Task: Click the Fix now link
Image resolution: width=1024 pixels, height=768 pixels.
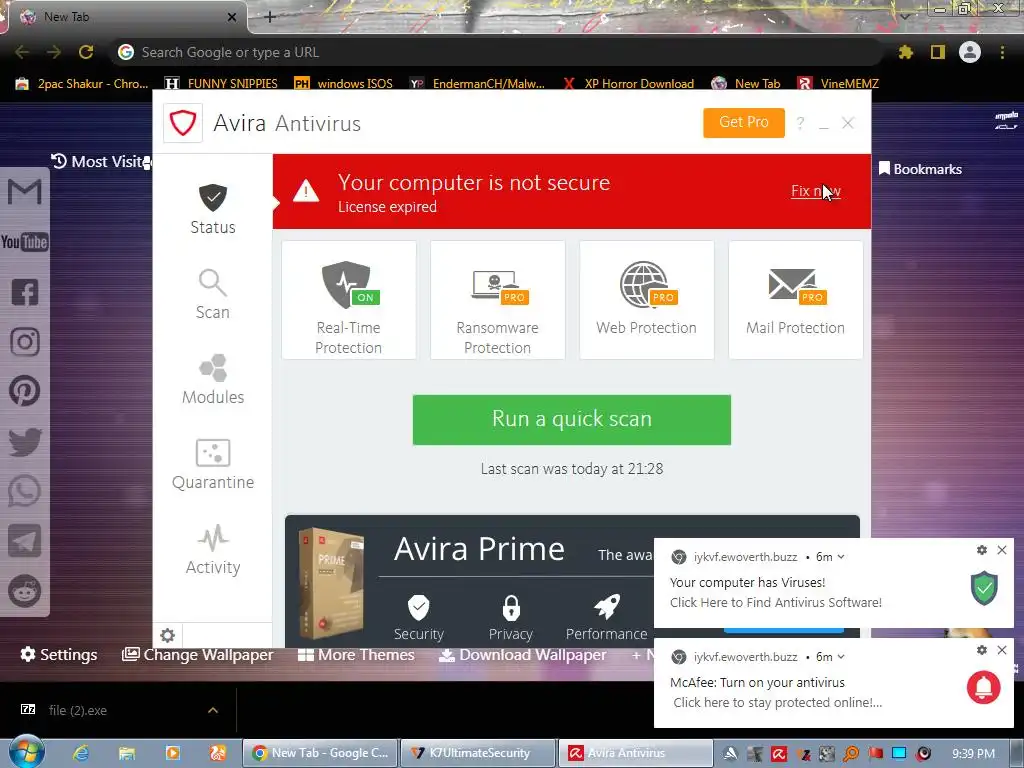Action: point(816,191)
